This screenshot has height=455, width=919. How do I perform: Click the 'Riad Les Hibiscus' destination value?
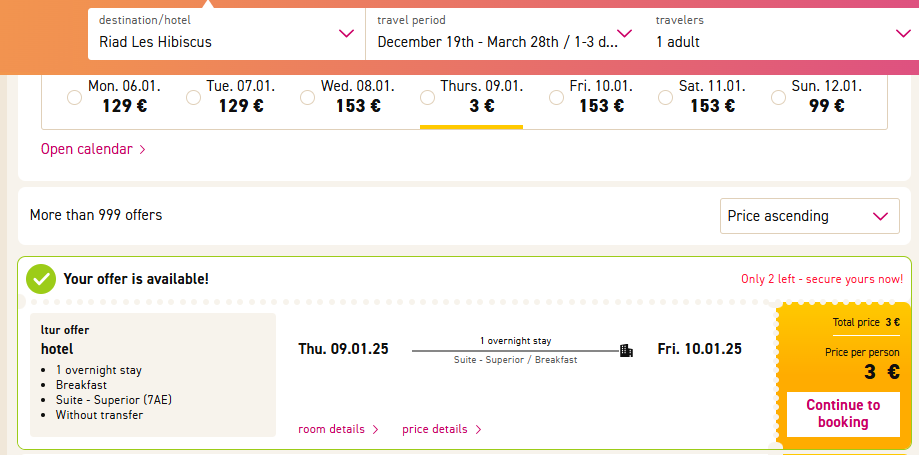(155, 42)
